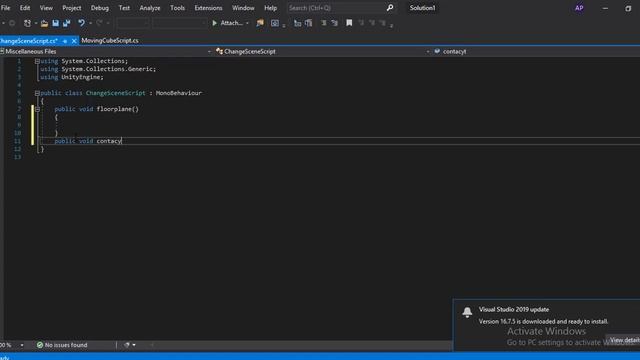Open the Window menu
Screen dimensions: 640x360
click(243, 8)
